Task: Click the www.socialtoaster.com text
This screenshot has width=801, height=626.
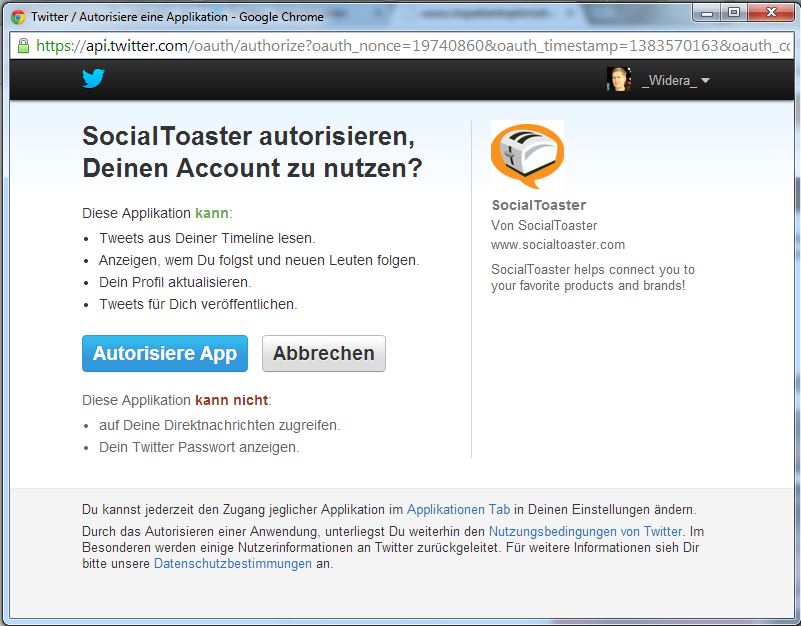Action: pos(558,245)
